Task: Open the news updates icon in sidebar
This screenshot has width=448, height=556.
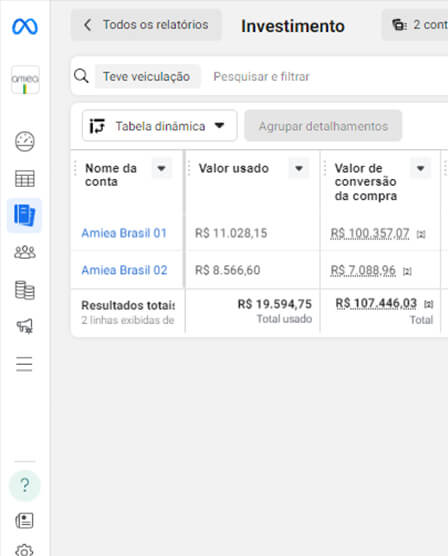Action: tap(24, 520)
